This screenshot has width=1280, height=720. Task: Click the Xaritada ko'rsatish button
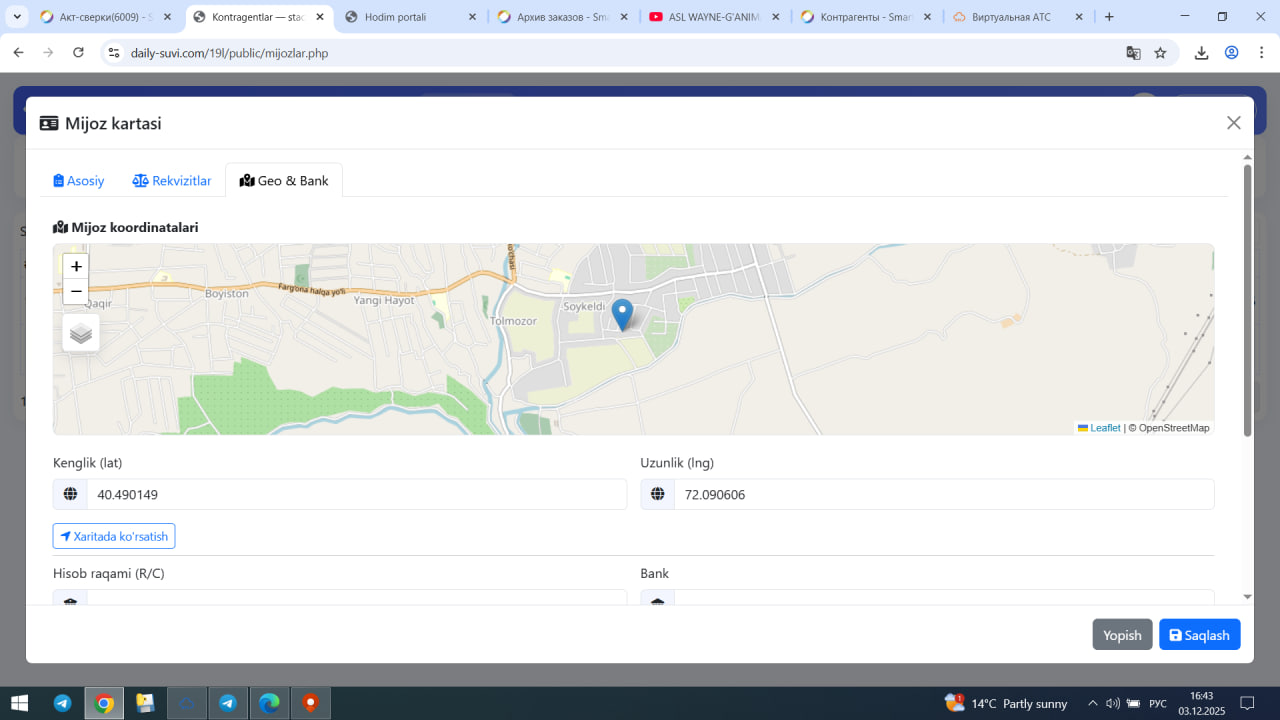pos(114,536)
